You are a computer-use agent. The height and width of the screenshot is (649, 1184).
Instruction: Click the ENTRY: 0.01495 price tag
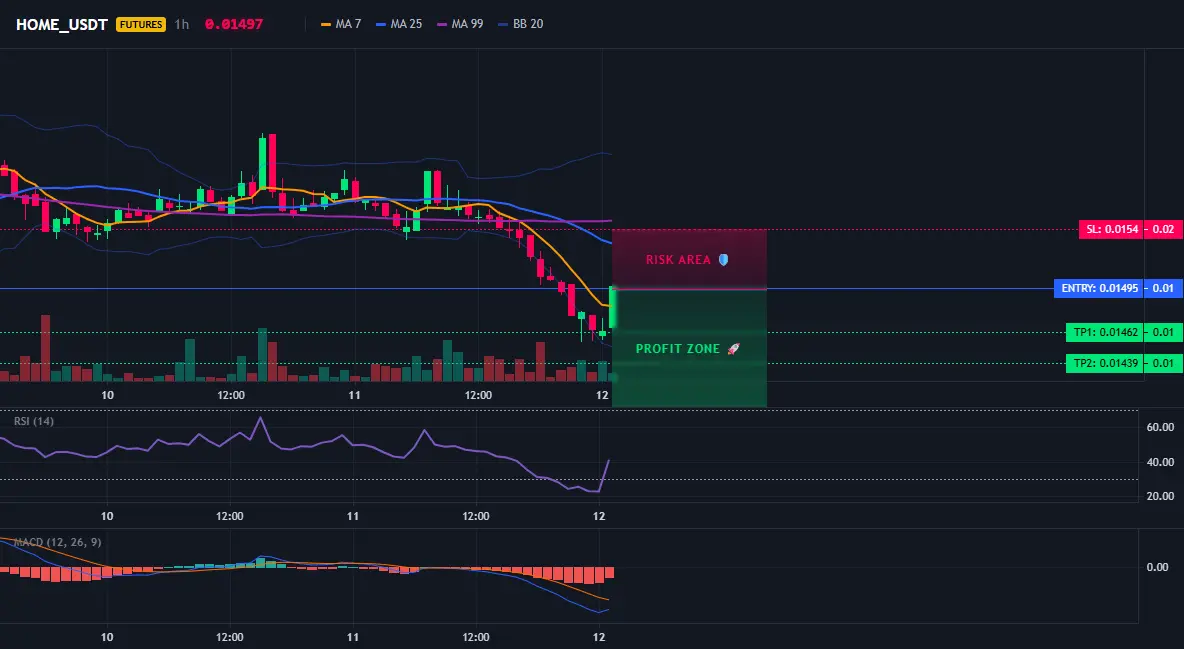1099,288
